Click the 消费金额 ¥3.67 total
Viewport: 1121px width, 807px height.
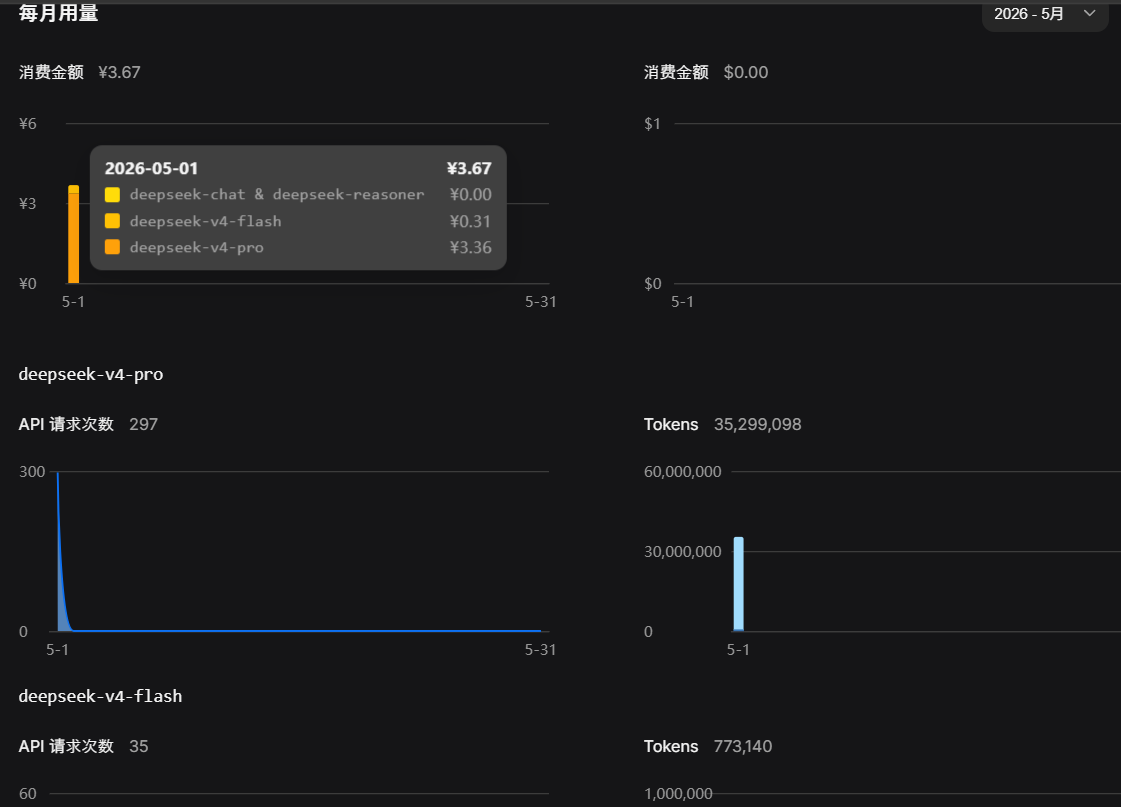click(x=79, y=72)
